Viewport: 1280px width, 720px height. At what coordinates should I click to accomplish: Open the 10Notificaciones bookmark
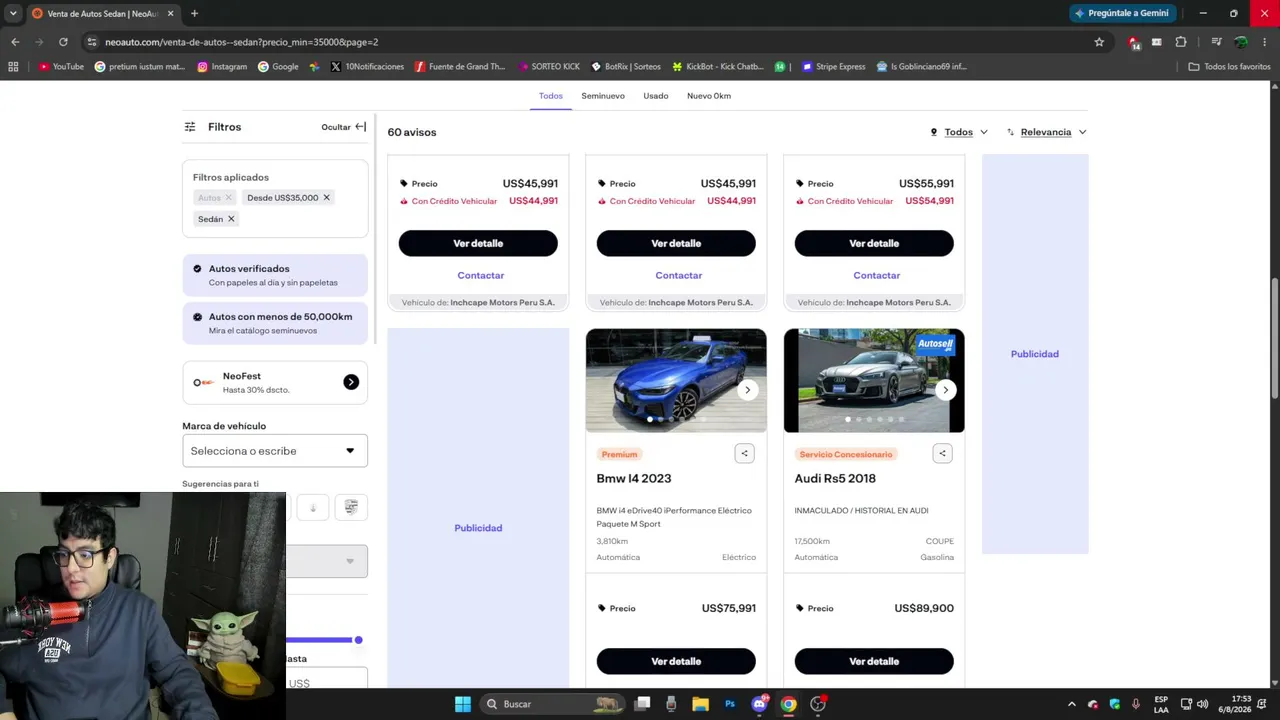(367, 67)
